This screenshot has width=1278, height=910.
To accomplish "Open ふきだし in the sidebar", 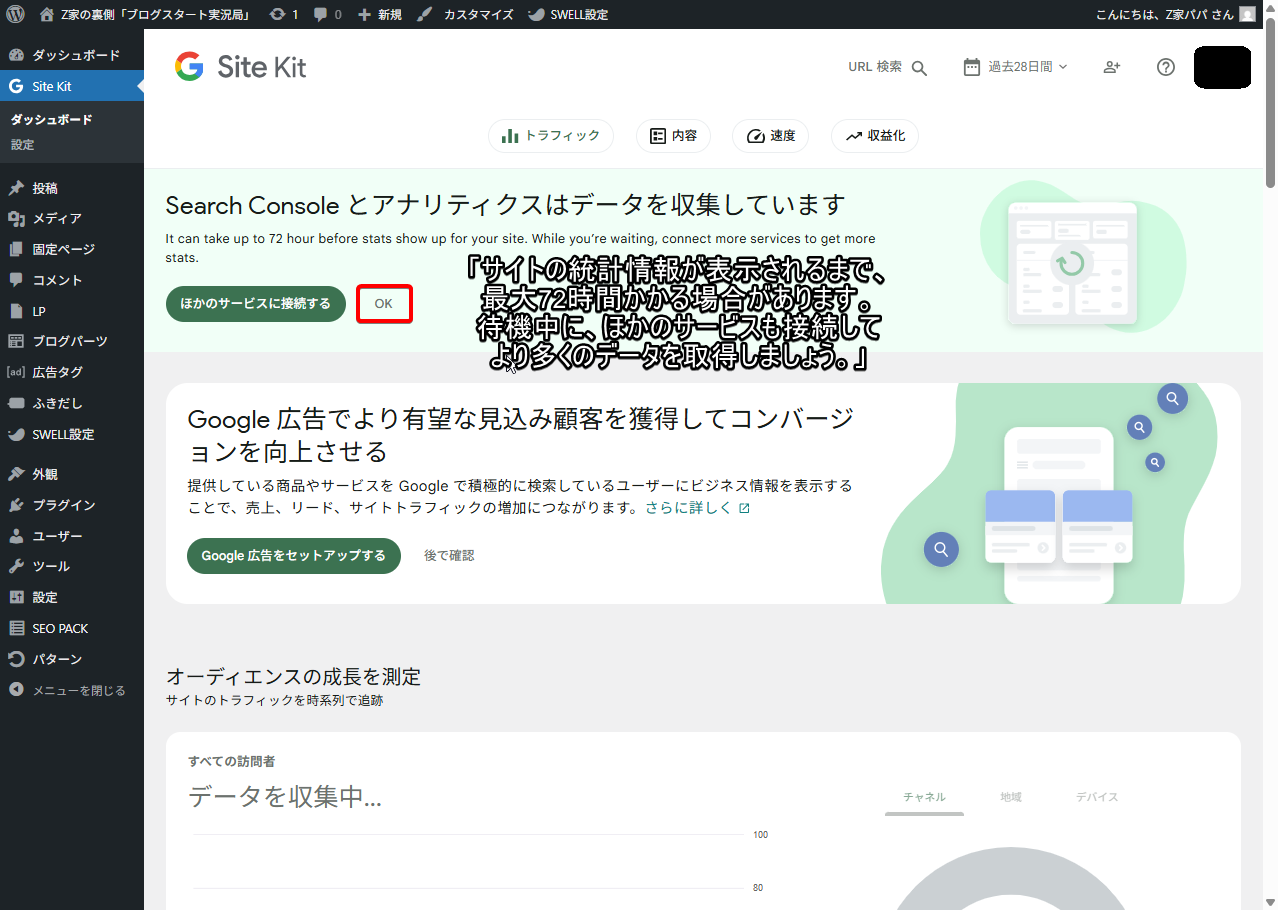I will point(72,403).
